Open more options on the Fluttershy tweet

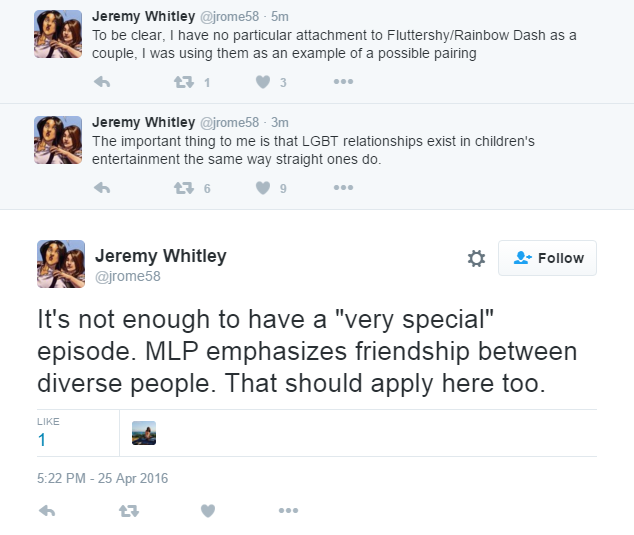pyautogui.click(x=343, y=82)
